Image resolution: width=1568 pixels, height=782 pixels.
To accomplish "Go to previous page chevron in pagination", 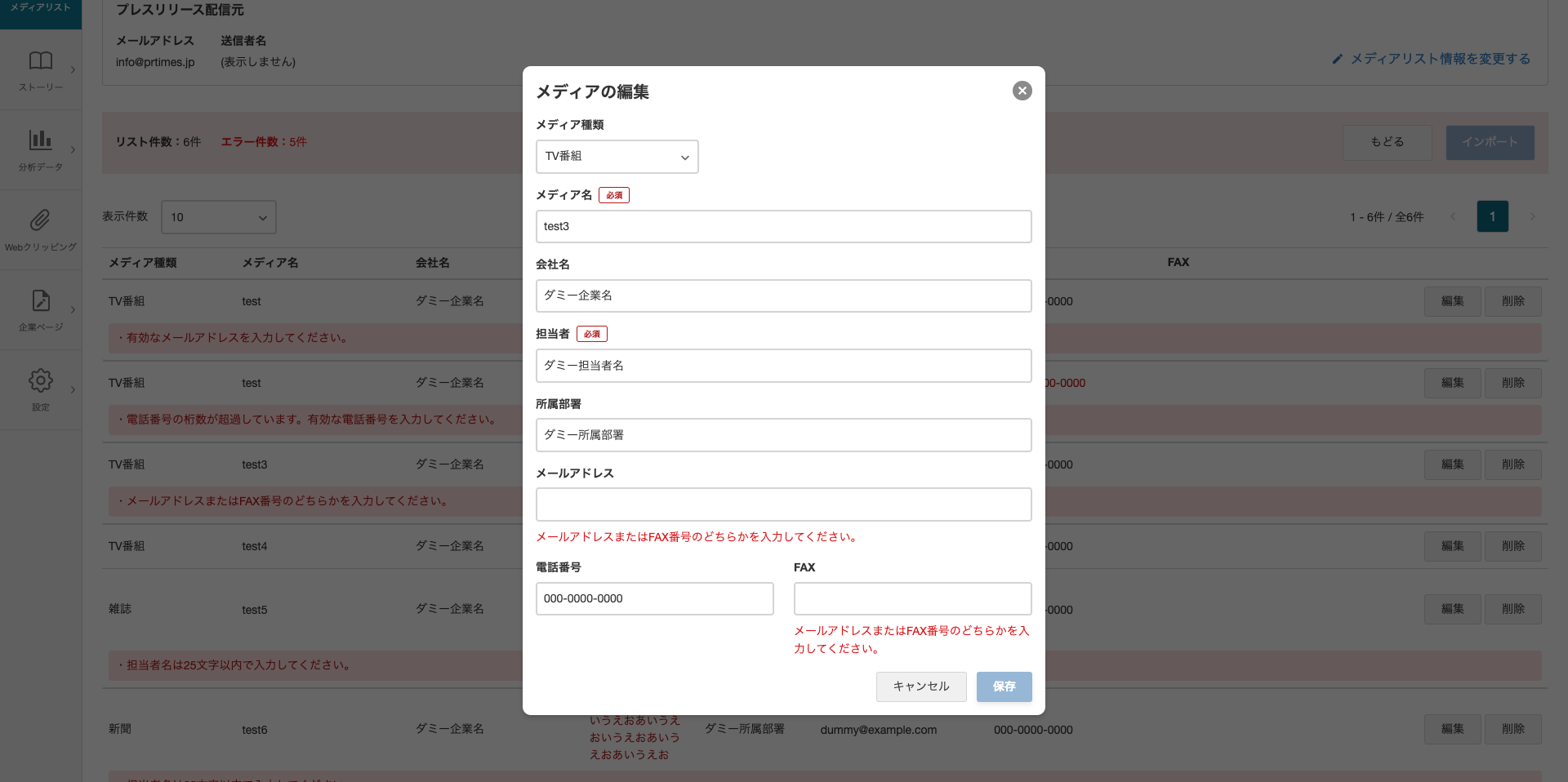I will pyautogui.click(x=1453, y=216).
